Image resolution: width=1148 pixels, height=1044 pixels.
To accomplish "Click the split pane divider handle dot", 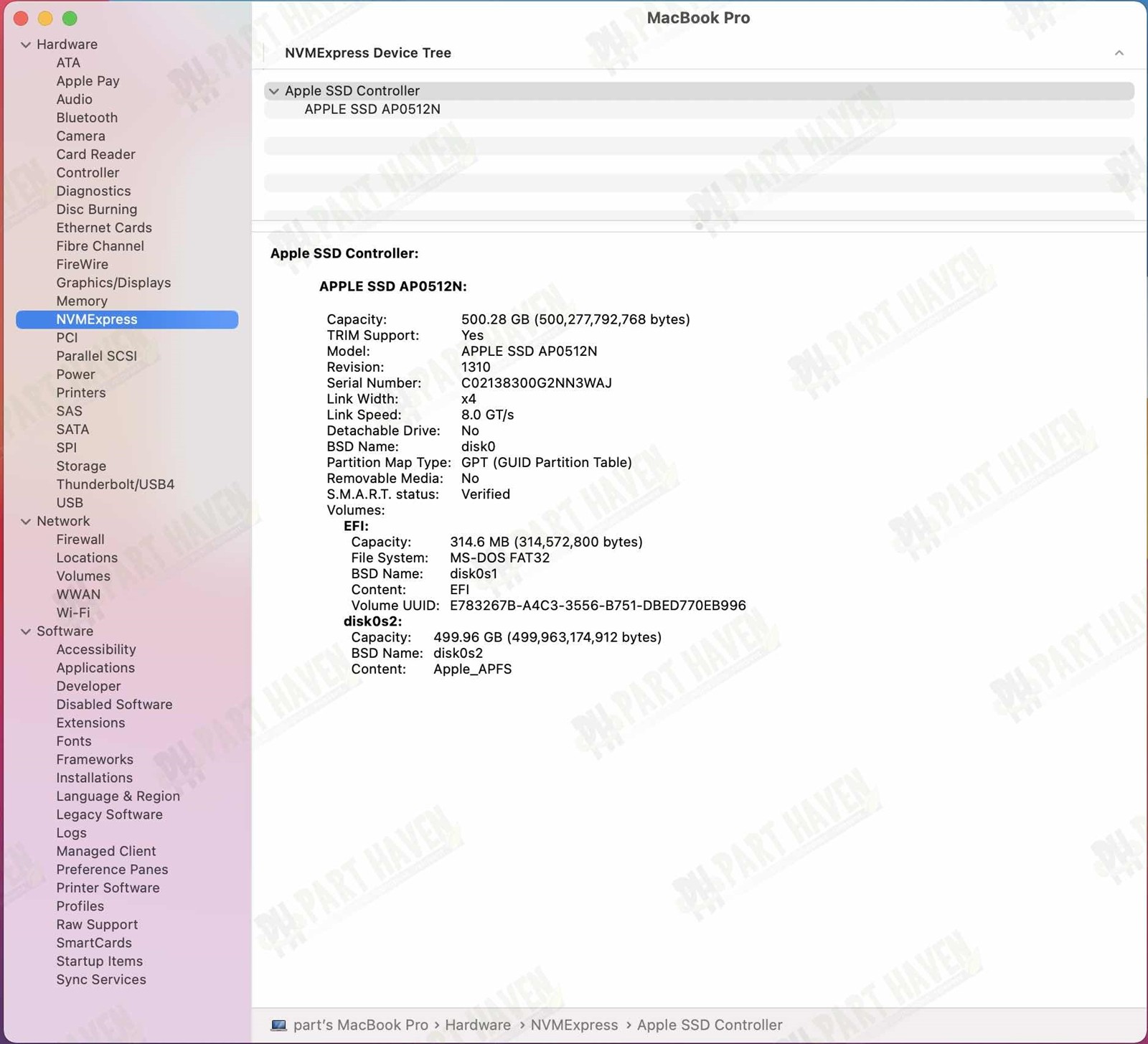I will pos(699,226).
